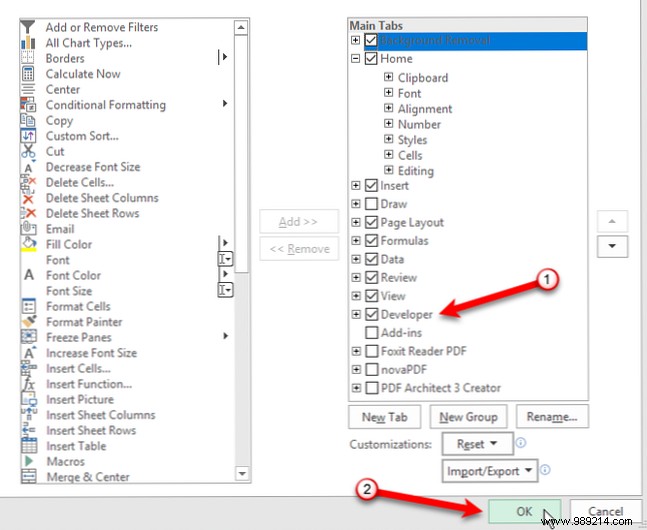
Task: Select the Macros play icon
Action: 29,461
